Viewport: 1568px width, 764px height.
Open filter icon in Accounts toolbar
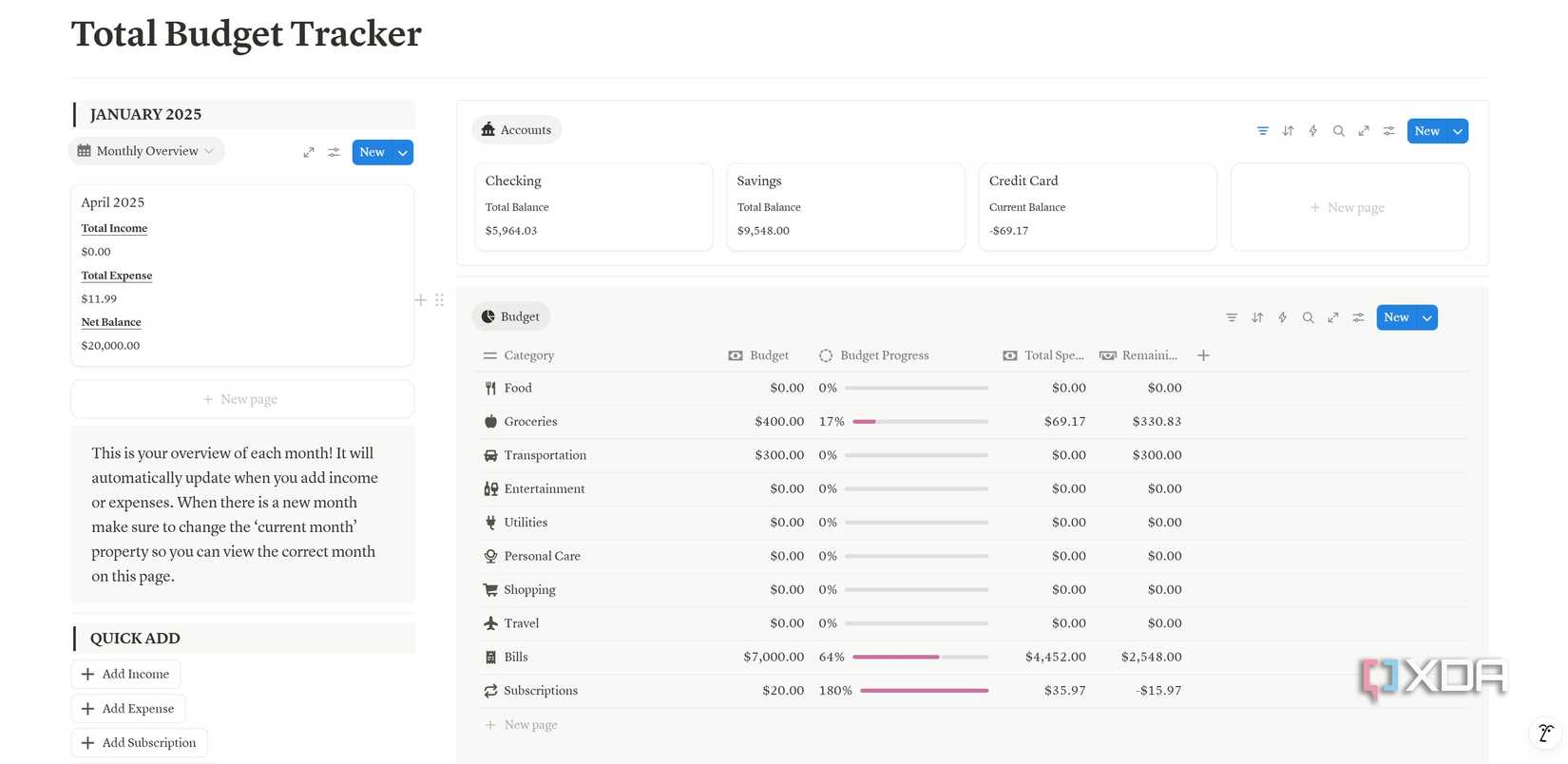point(1262,131)
